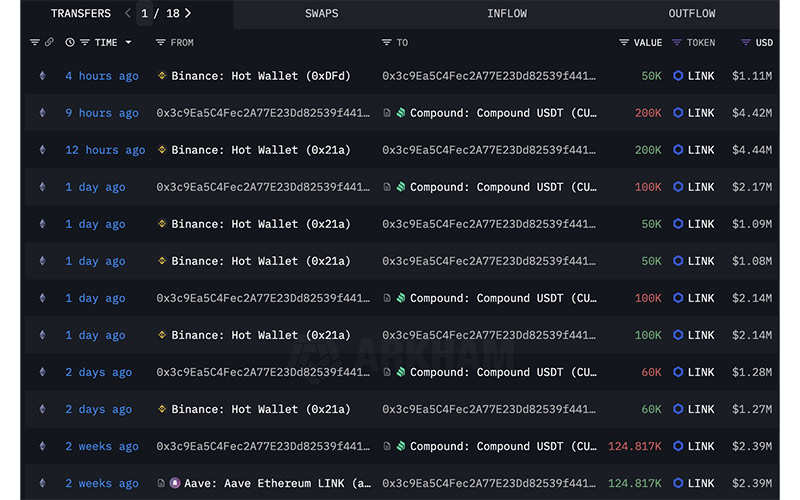
Task: Open the FROM column filter
Action: click(x=160, y=42)
